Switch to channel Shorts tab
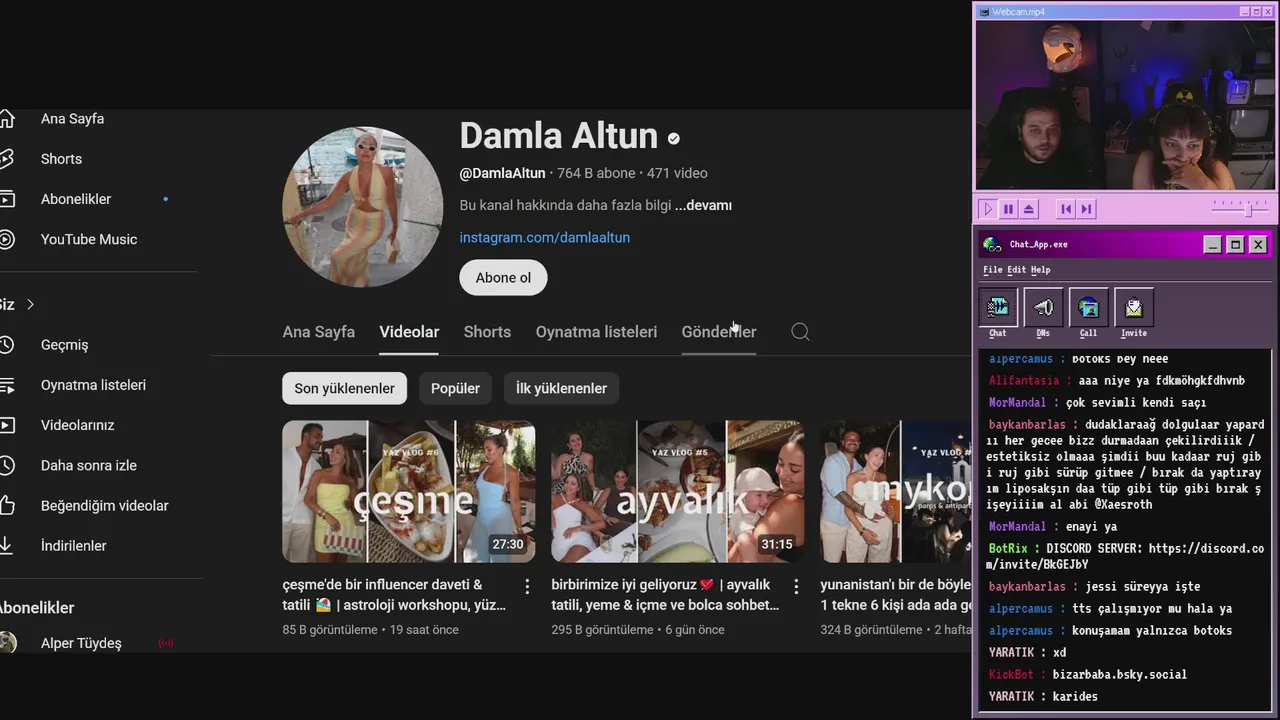 487,332
